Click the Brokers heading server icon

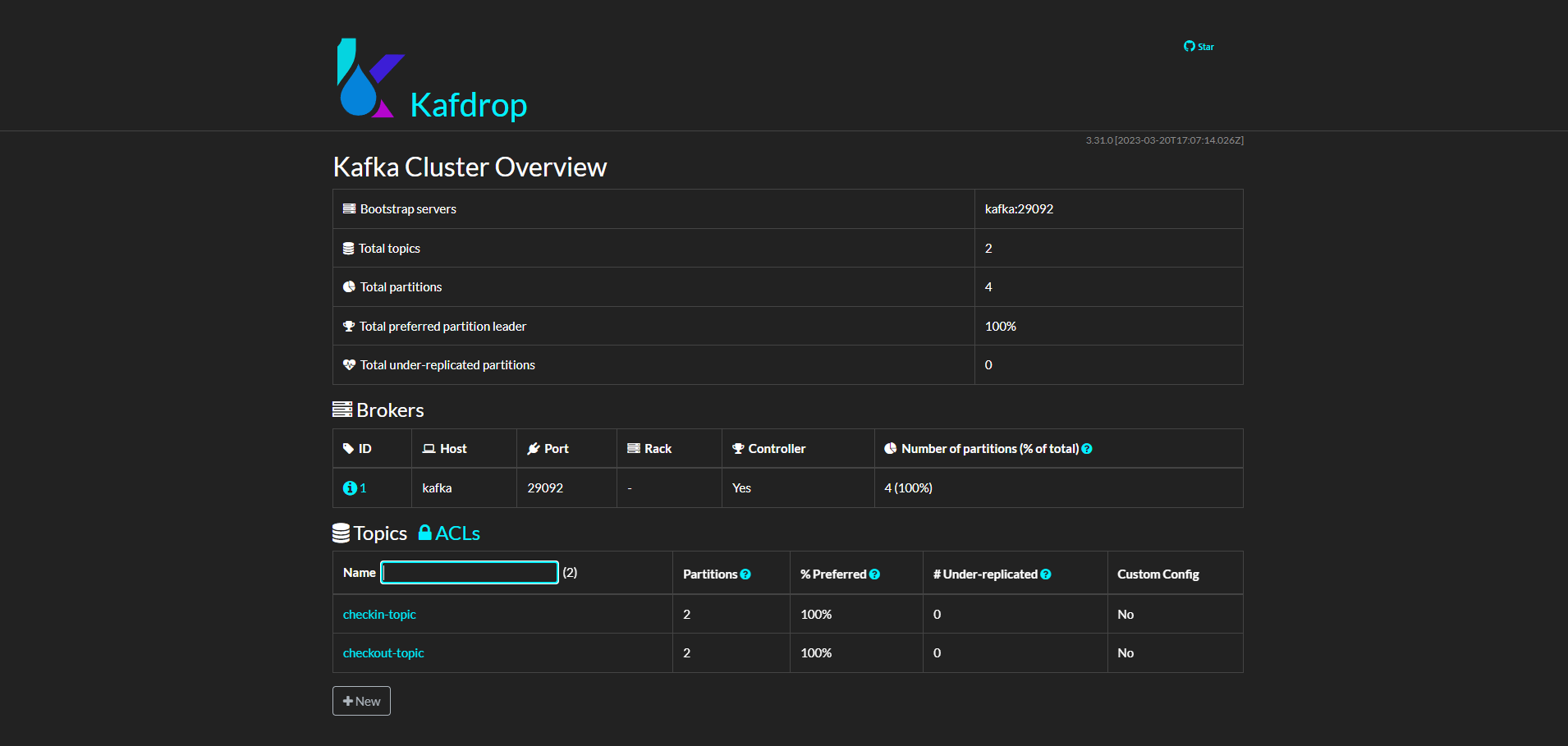(342, 410)
